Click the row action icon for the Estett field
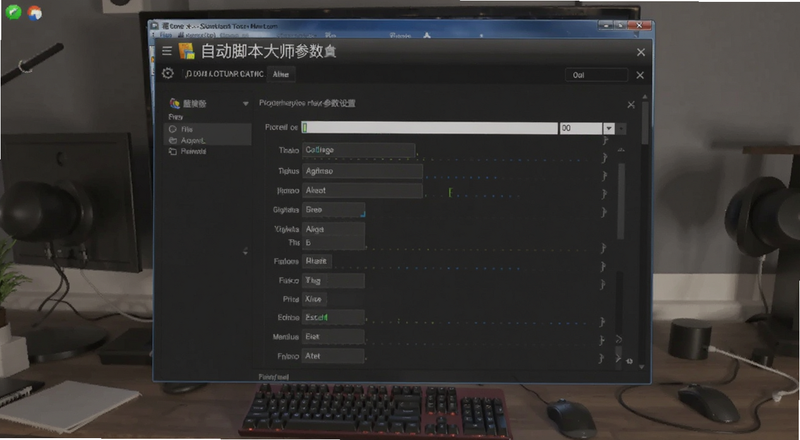The width and height of the screenshot is (800, 440). point(602,322)
